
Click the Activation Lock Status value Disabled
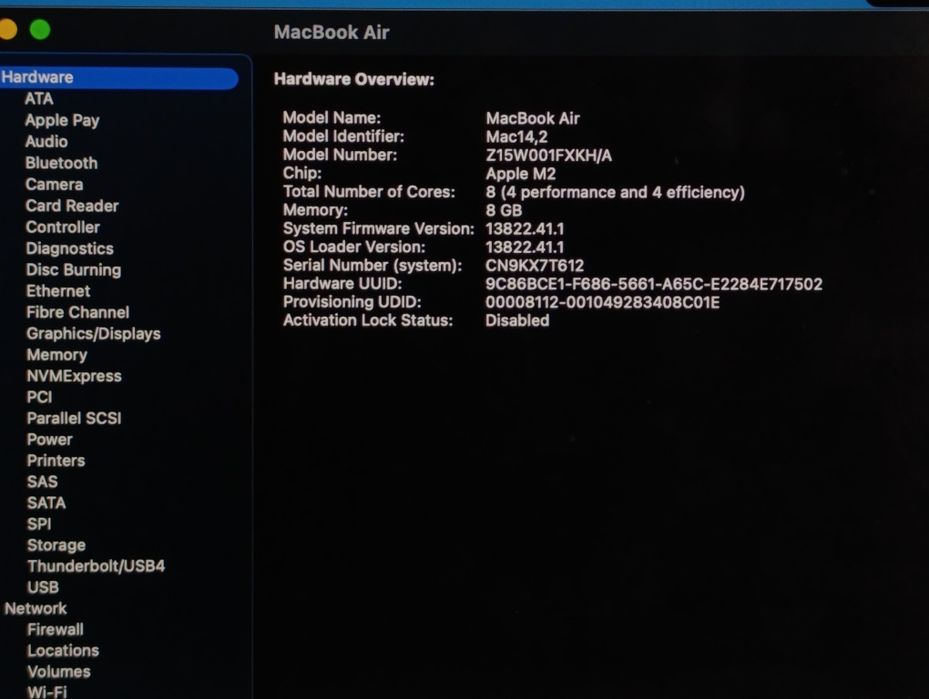[517, 320]
